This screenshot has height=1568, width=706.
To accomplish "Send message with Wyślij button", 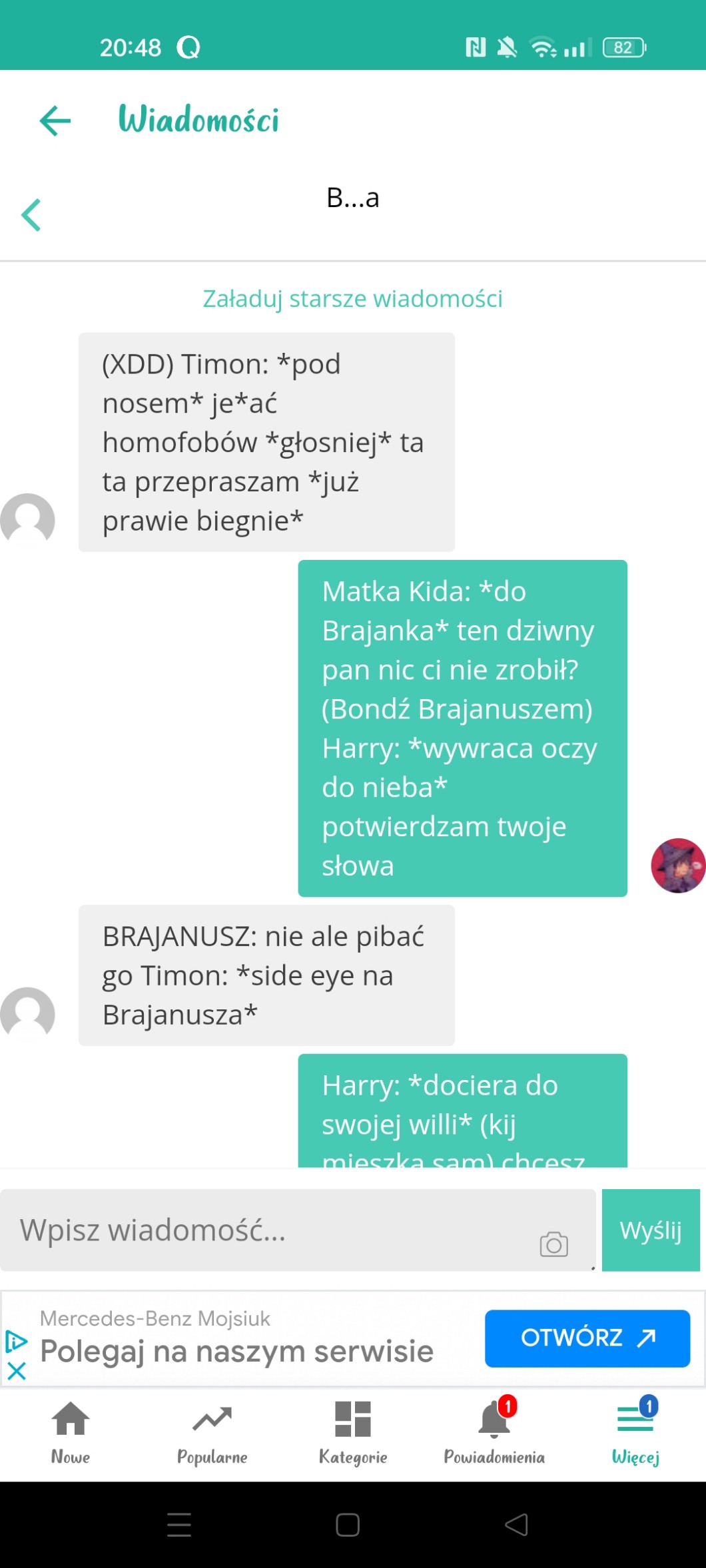I will pos(651,1230).
